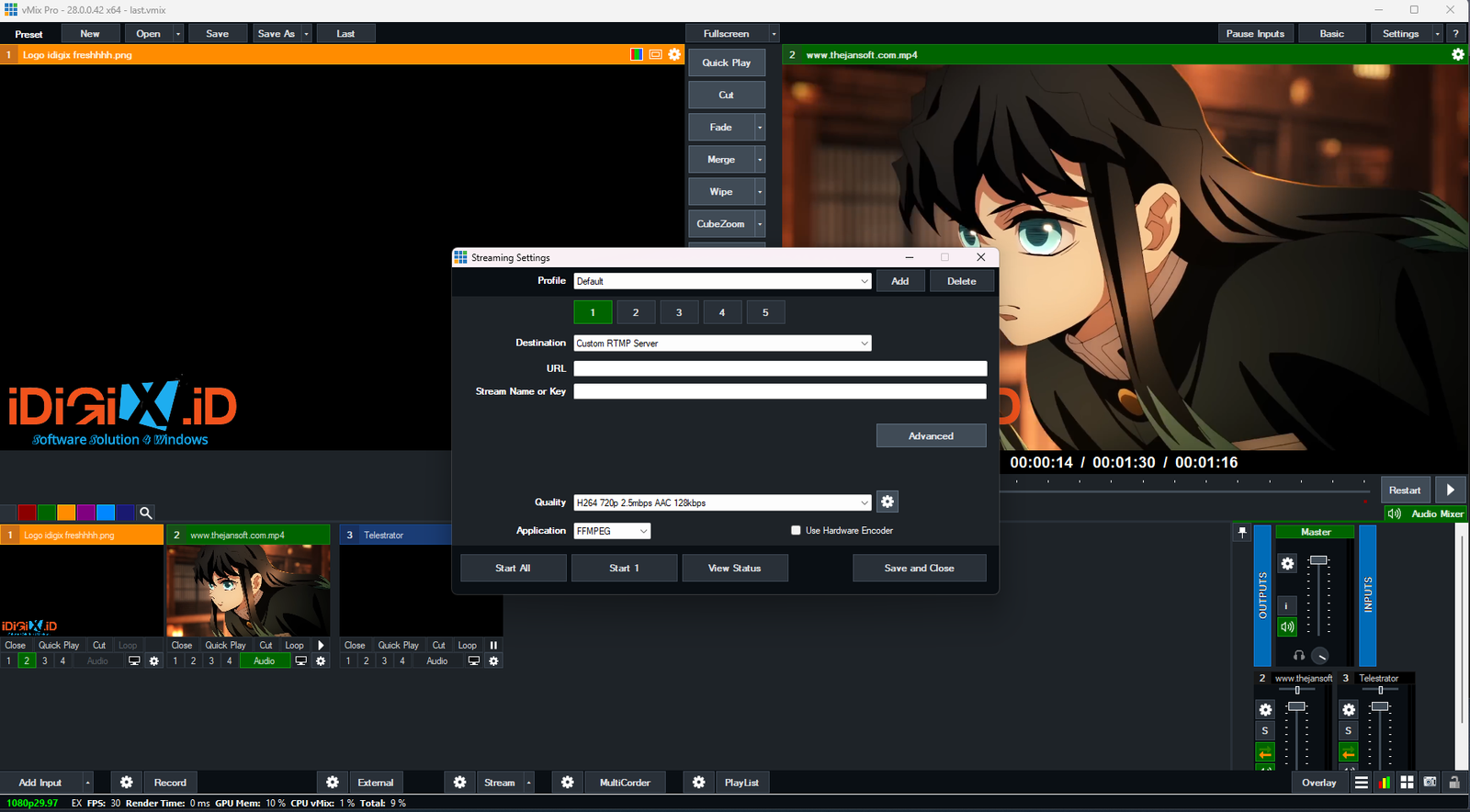Viewport: 1470px width, 812px height.
Task: Toggle Solo on Telestrator audio channel
Action: [1348, 731]
